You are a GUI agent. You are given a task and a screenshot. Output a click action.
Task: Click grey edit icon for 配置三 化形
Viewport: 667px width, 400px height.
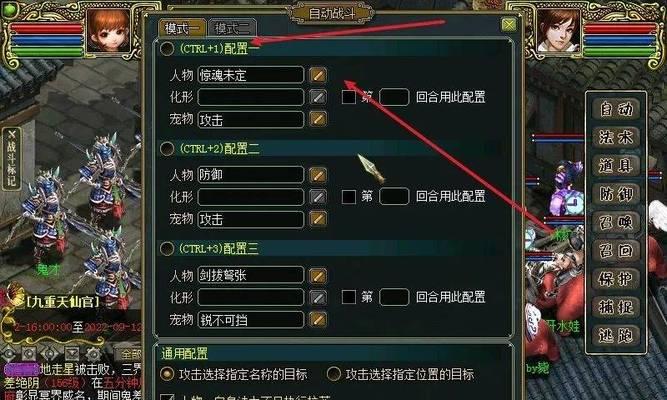point(317,297)
